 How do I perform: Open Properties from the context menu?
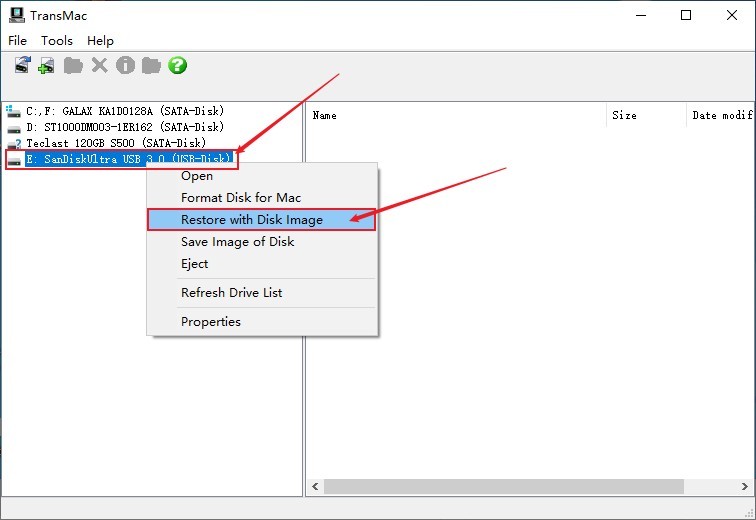click(x=262, y=321)
